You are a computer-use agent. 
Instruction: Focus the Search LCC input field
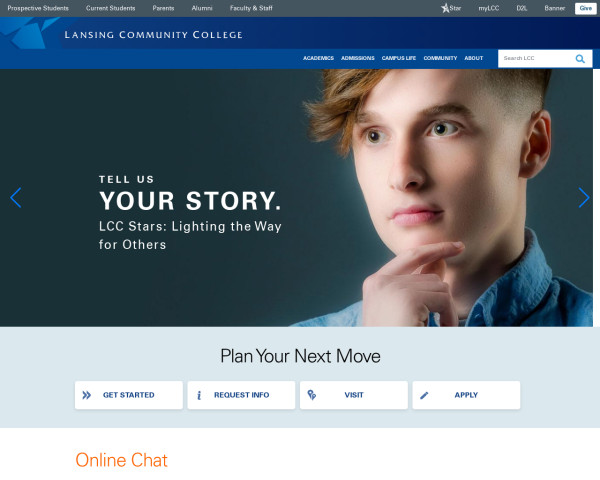(536, 58)
